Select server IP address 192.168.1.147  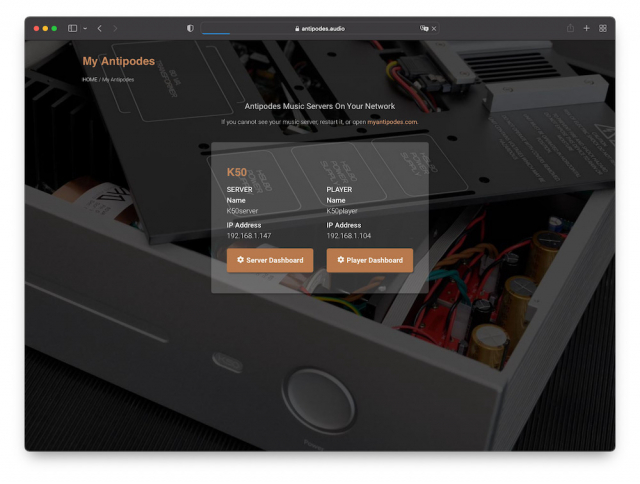tap(249, 236)
